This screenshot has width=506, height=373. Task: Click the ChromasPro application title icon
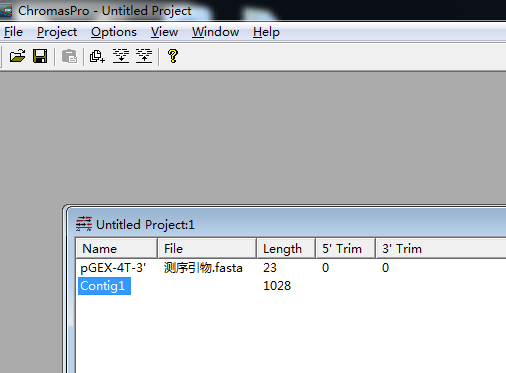click(6, 10)
